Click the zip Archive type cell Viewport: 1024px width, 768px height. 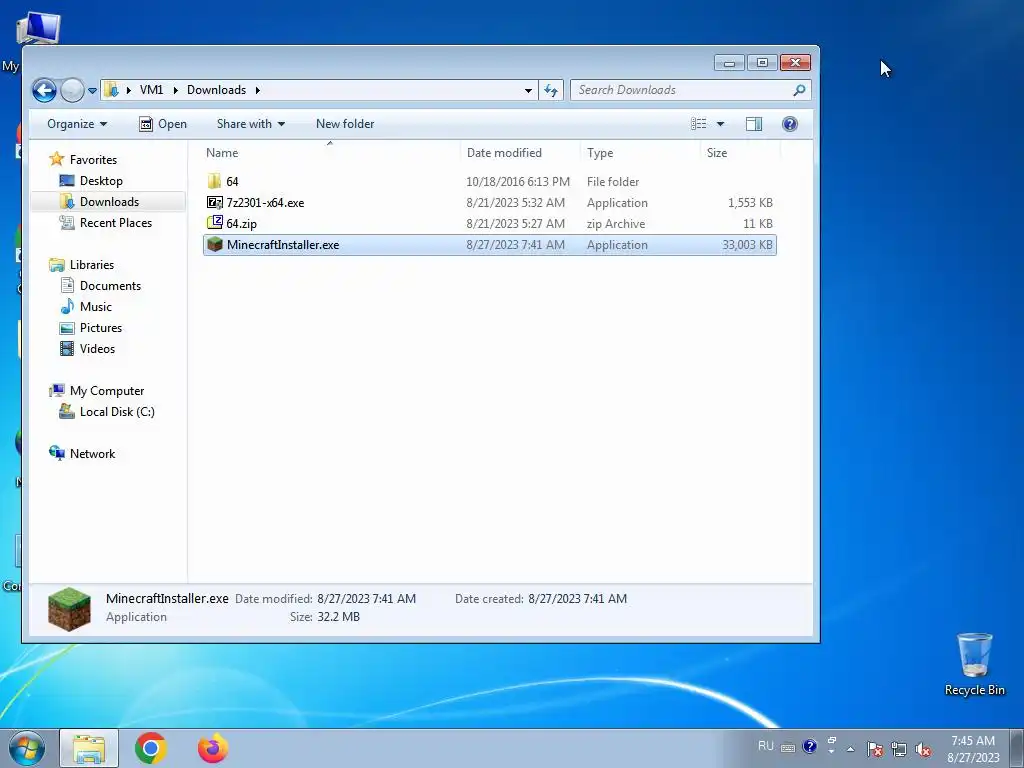(616, 224)
